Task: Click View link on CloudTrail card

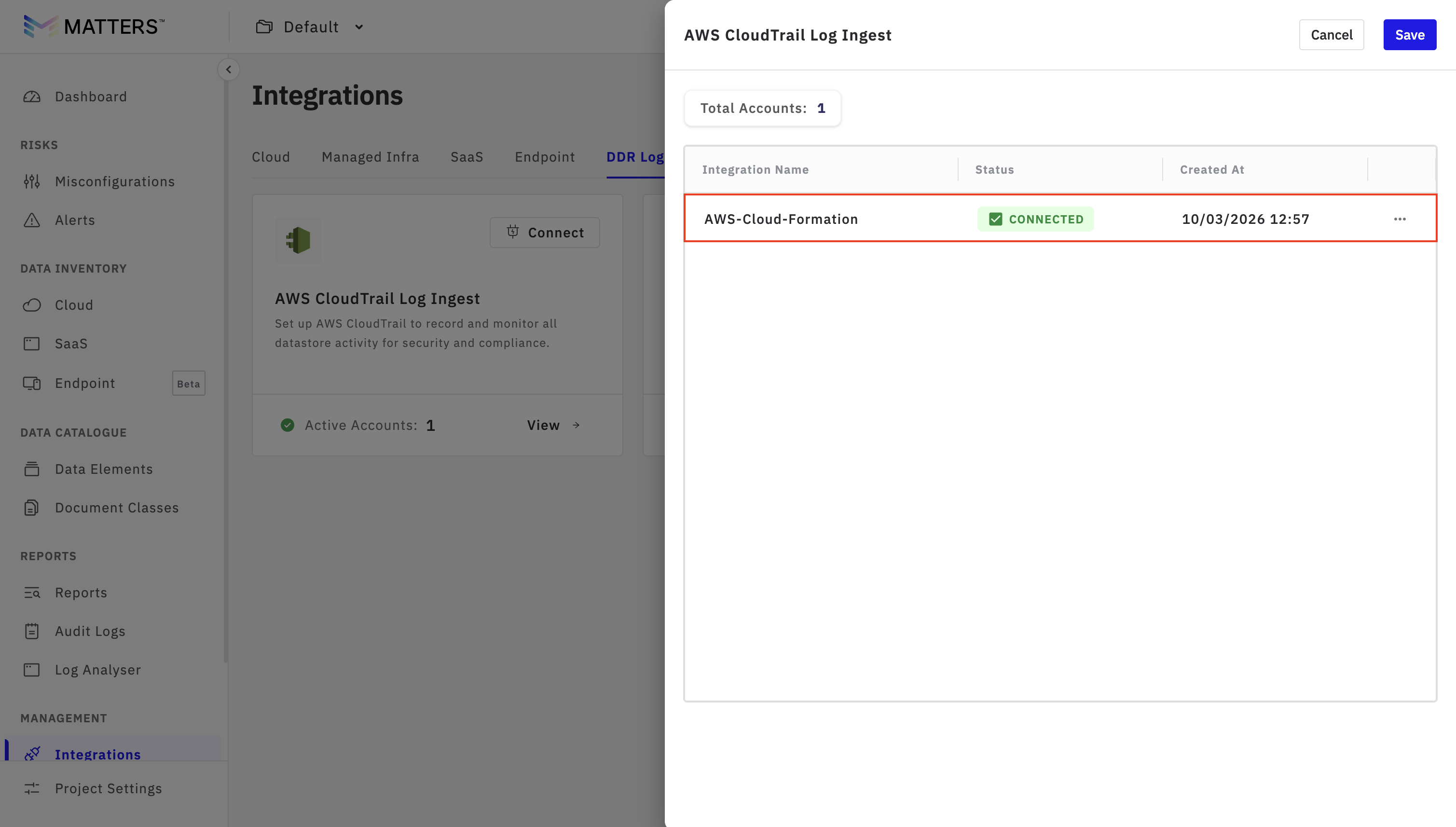Action: [x=553, y=425]
